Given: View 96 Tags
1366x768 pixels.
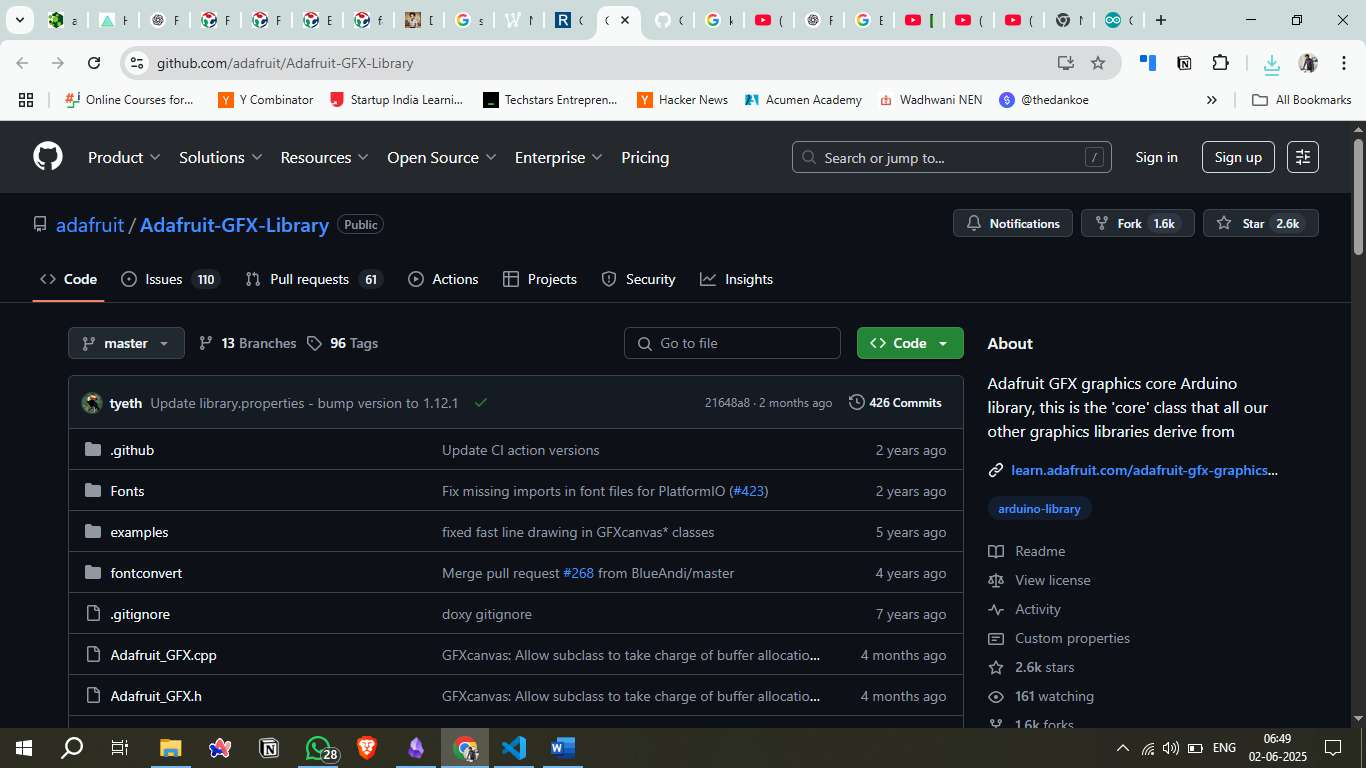Looking at the screenshot, I should [x=342, y=343].
